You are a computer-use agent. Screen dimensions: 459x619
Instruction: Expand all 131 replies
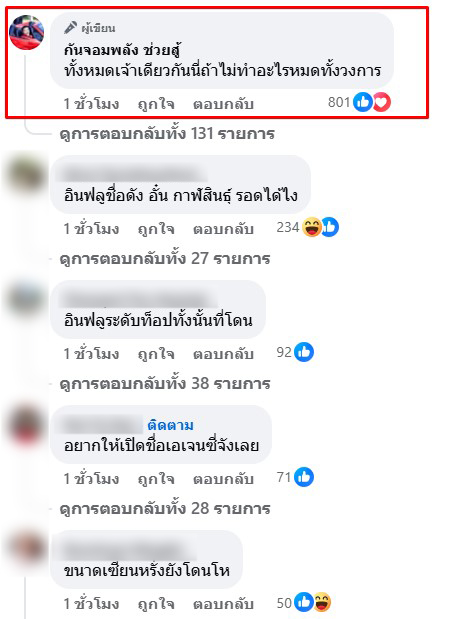click(167, 133)
